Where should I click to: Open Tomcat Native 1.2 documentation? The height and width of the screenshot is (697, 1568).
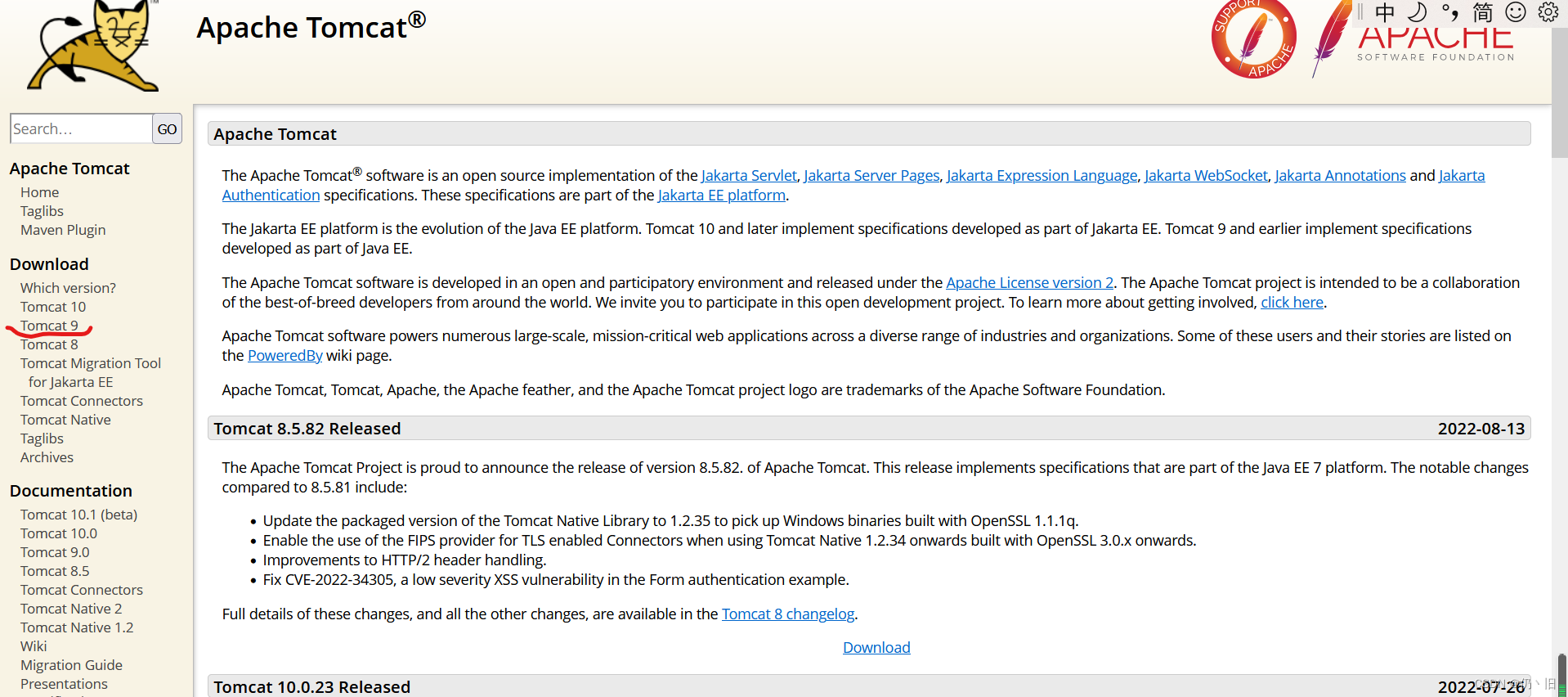[x=77, y=627]
